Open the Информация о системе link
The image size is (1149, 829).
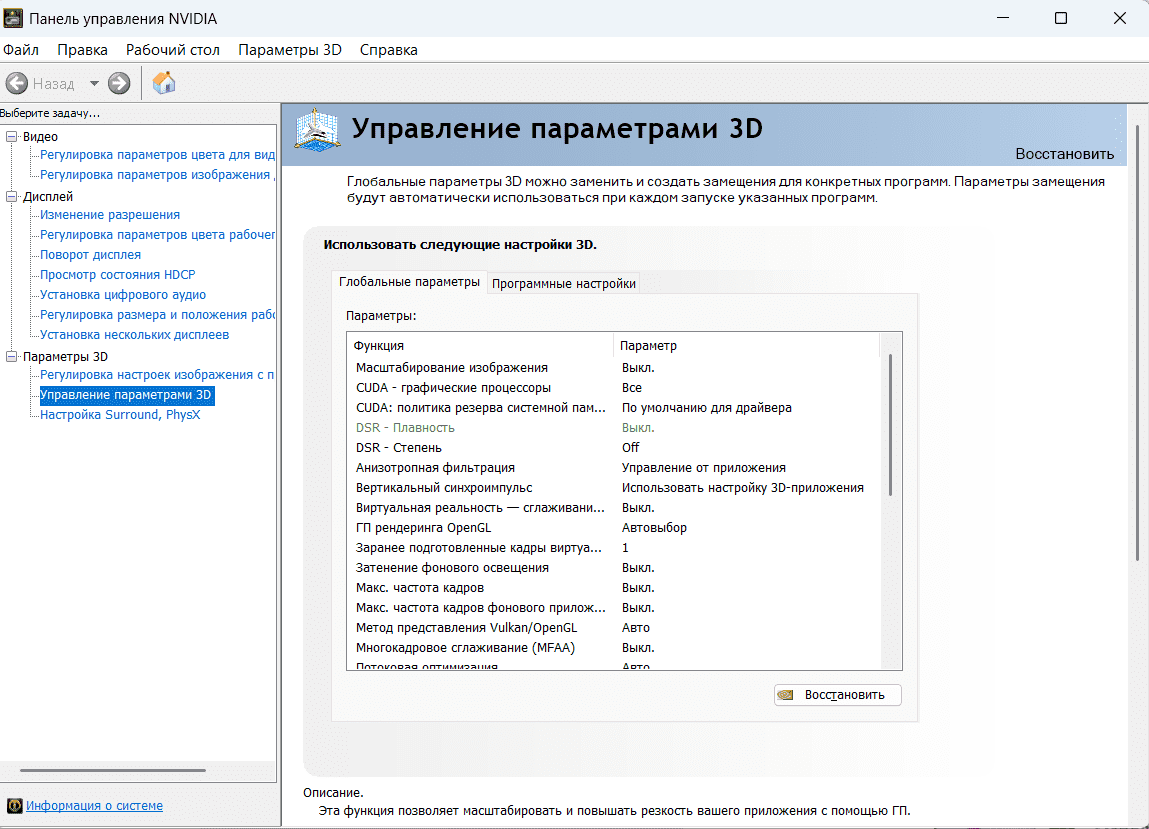tap(94, 806)
